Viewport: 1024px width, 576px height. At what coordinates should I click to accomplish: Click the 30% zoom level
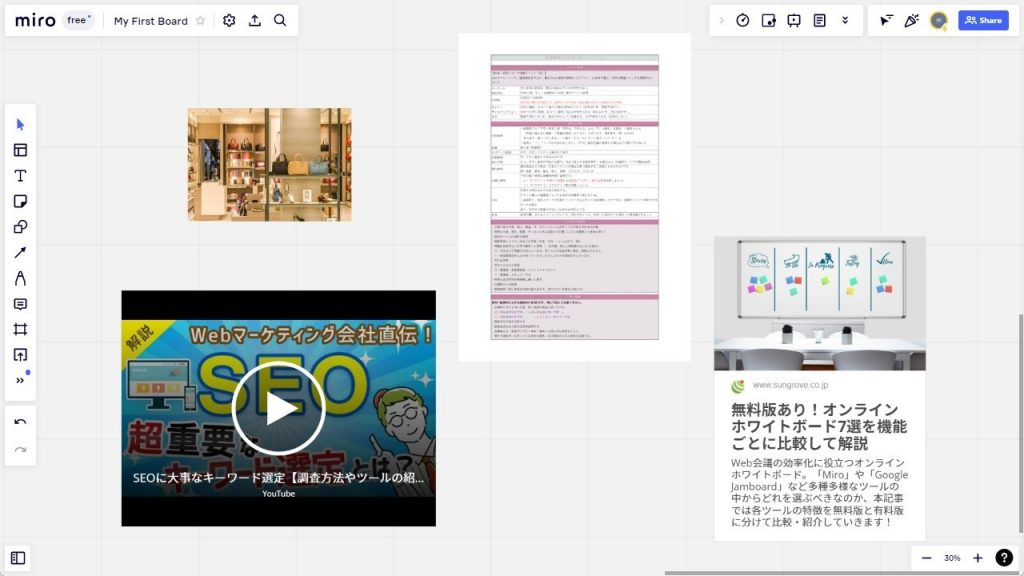point(952,558)
